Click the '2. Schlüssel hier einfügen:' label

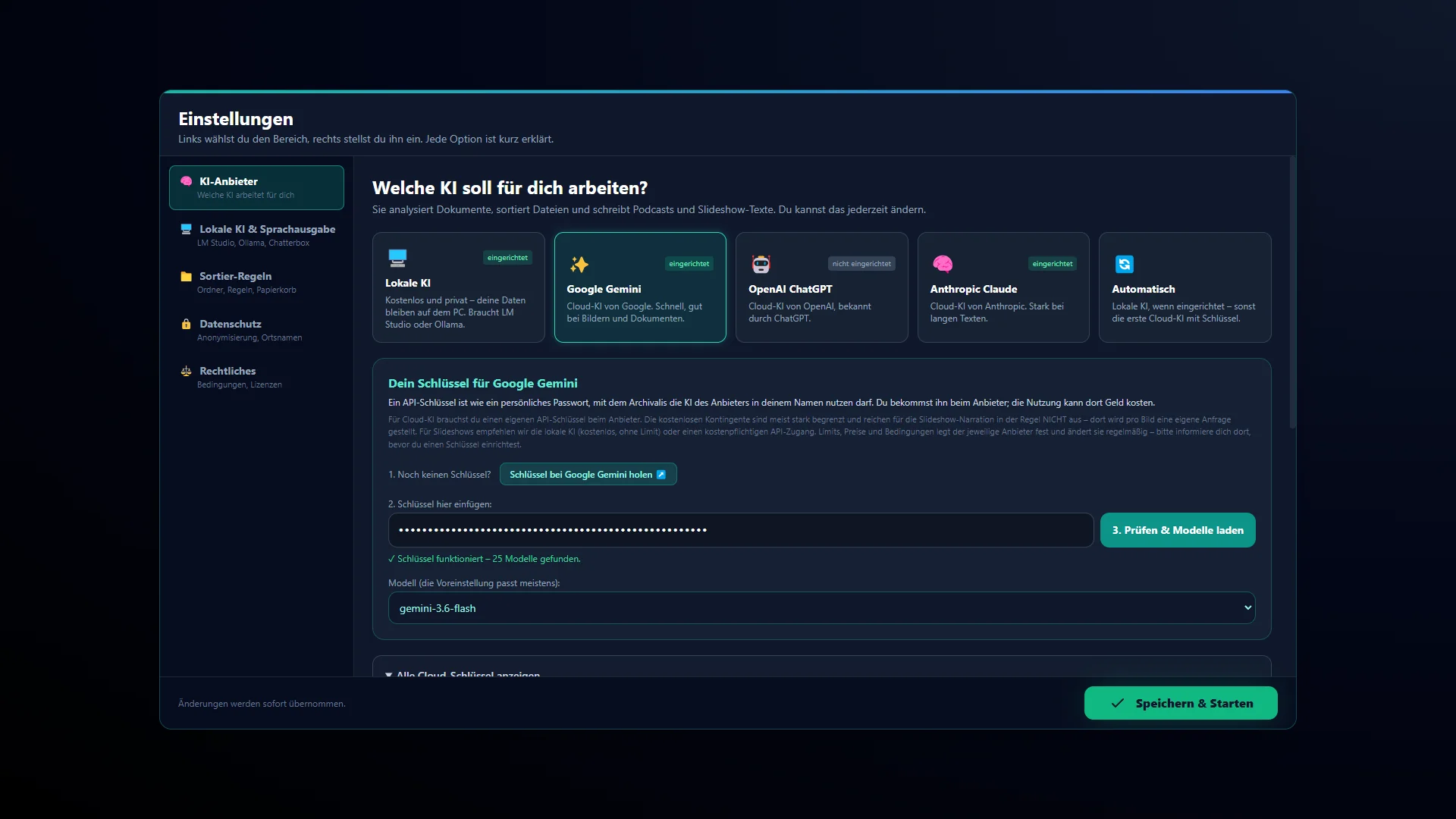(440, 504)
